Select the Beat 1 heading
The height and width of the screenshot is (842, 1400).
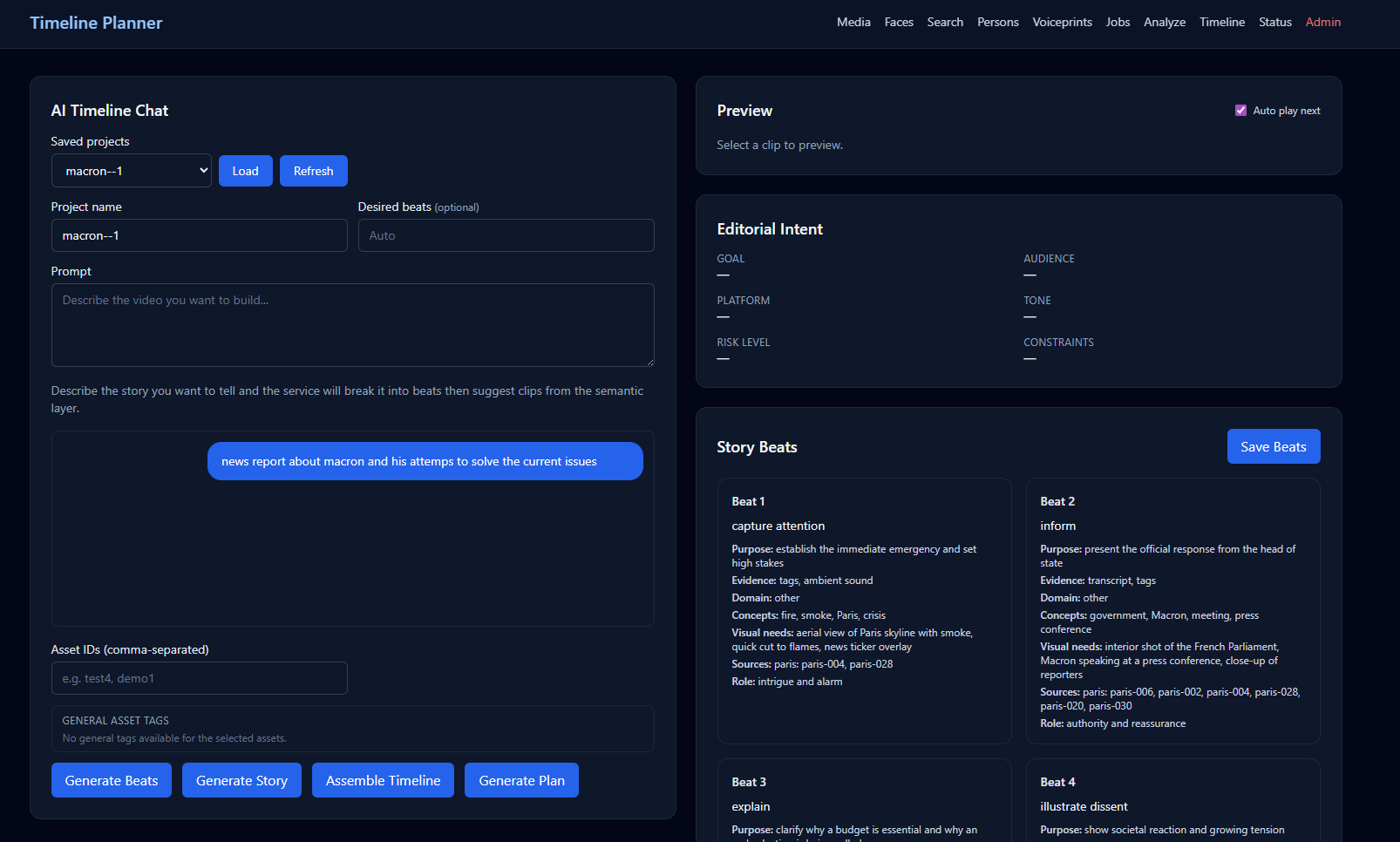(x=748, y=501)
